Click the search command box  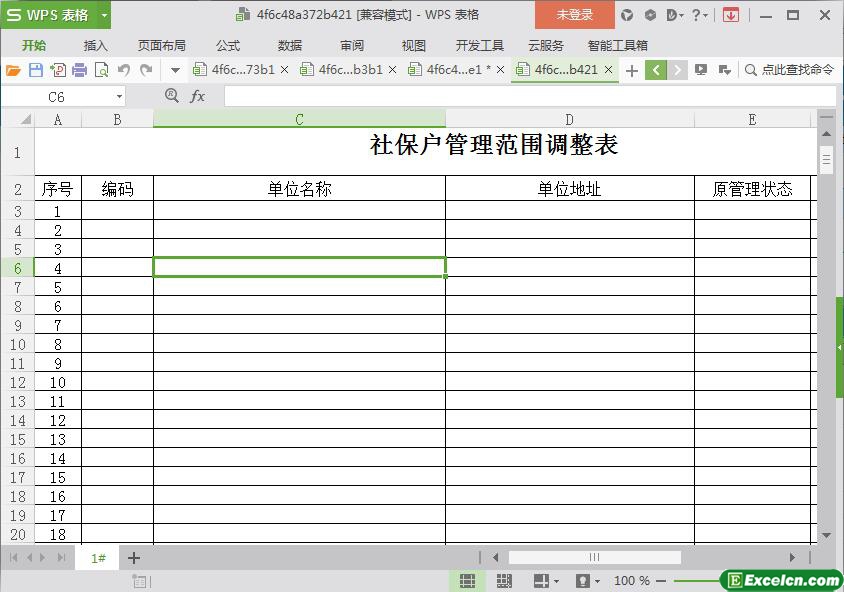790,70
